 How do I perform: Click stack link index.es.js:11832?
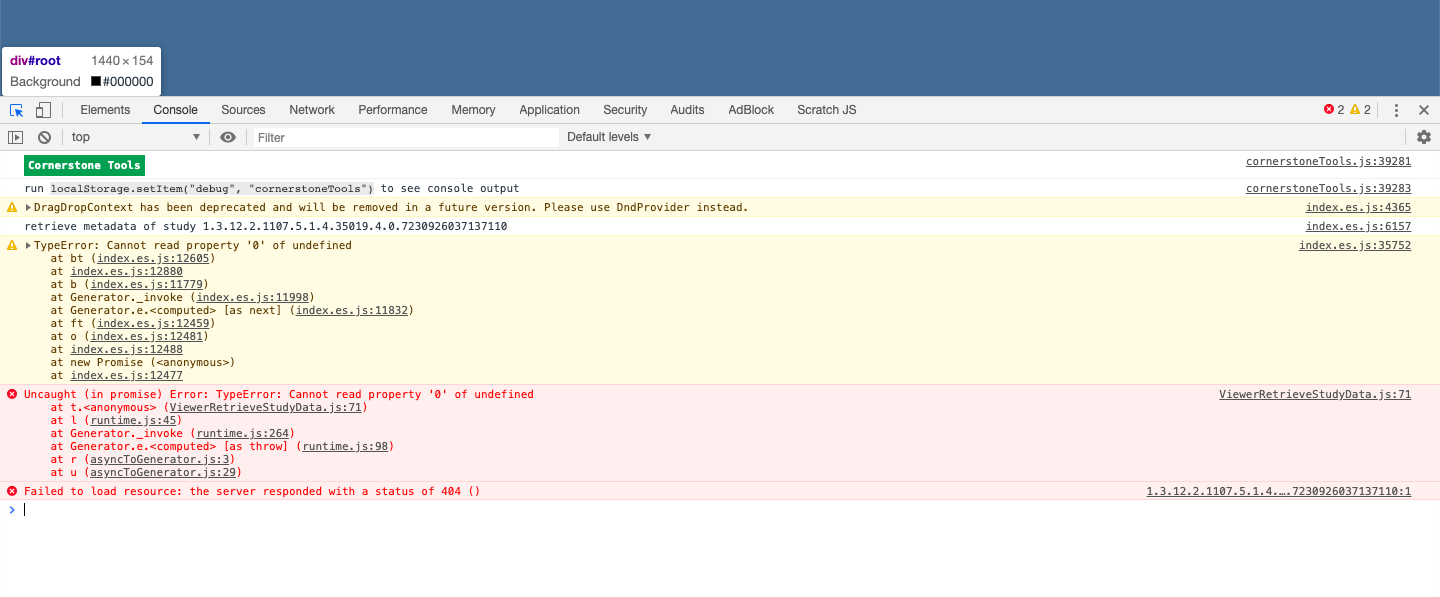pyautogui.click(x=352, y=310)
